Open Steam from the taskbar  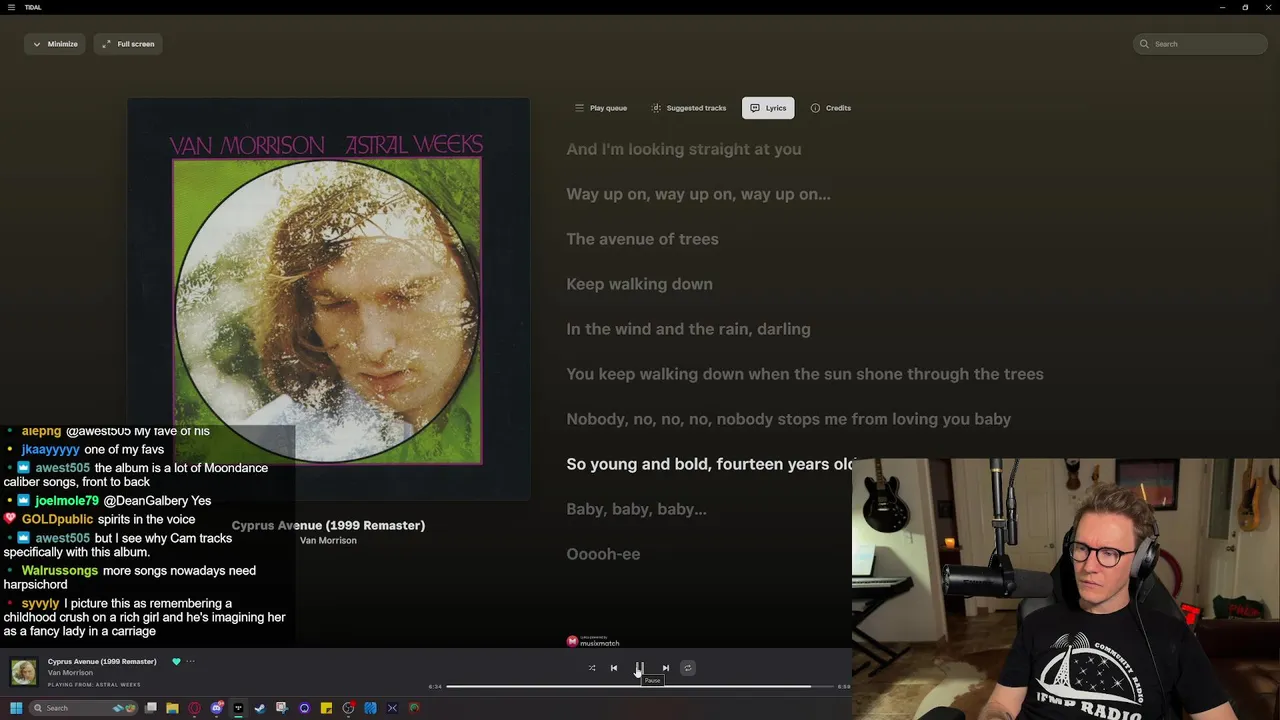click(260, 708)
